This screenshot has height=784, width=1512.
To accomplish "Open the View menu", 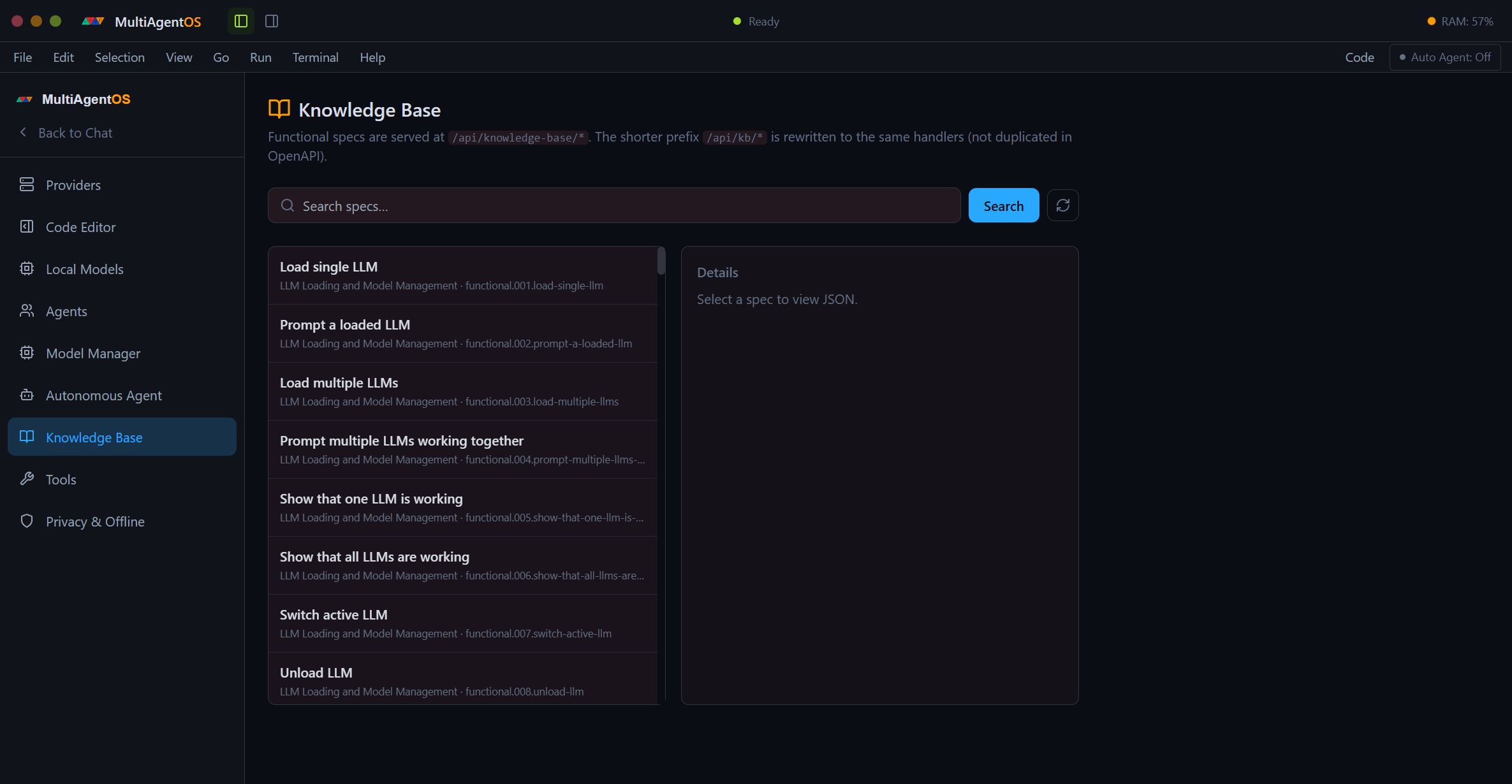I will [x=179, y=57].
